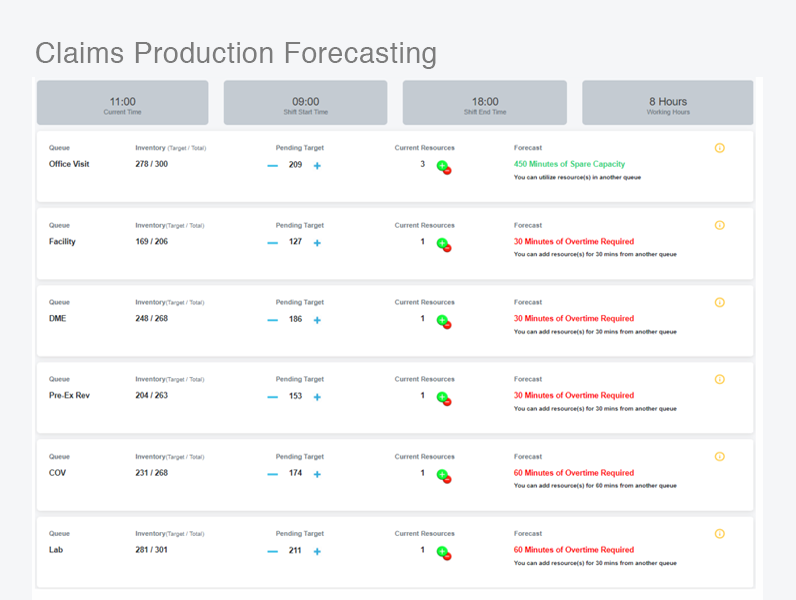This screenshot has width=796, height=600.
Task: Select the 8 Hours Working Hours tile
Action: [668, 103]
